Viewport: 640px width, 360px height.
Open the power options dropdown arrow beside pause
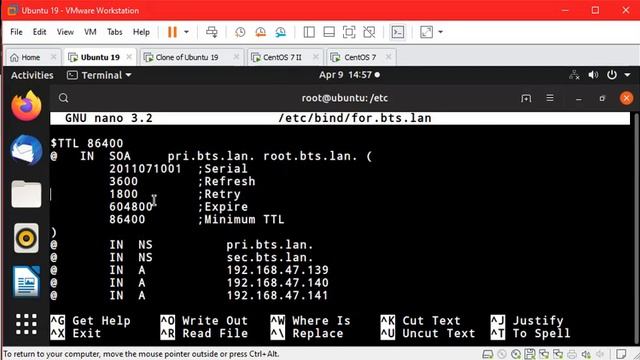[x=187, y=32]
